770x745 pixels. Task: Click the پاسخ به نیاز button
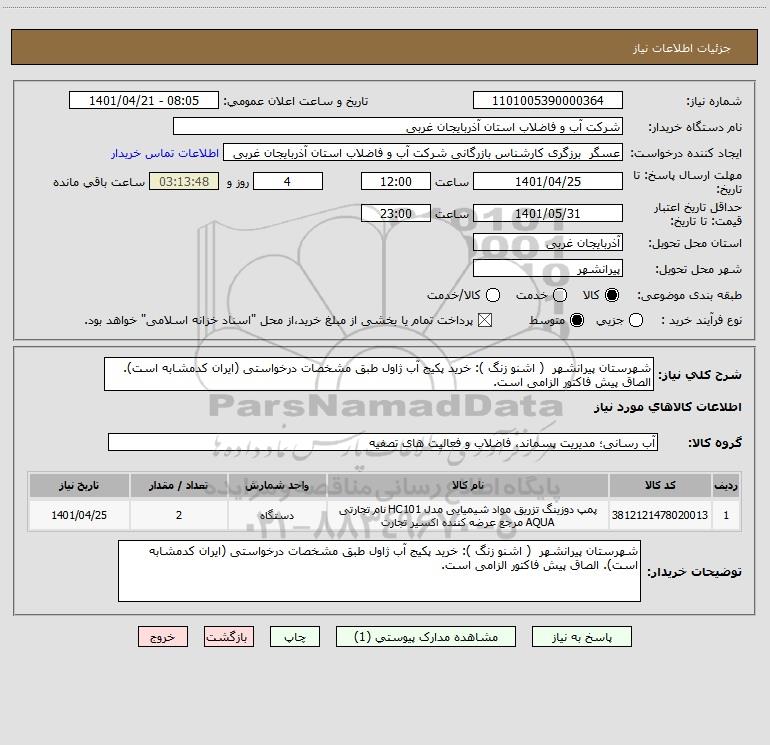(582, 636)
